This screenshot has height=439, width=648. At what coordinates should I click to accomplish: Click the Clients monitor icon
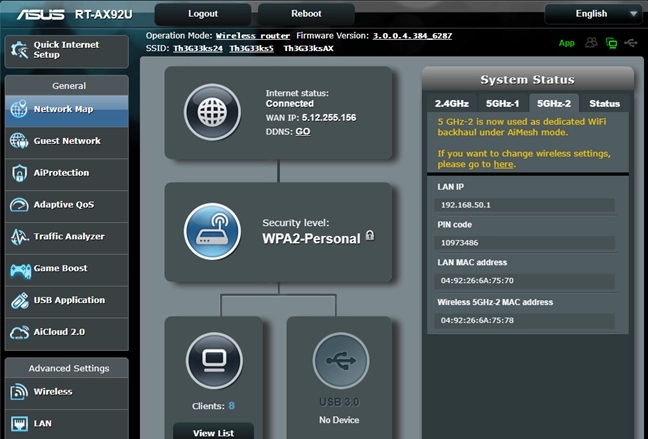[x=214, y=360]
